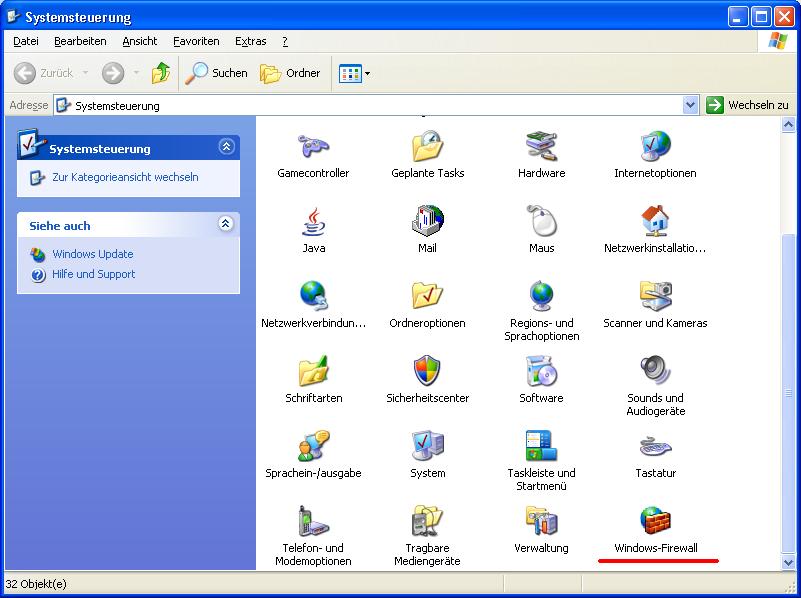Open the Tastatur keyboard icon
Screen dimensions: 801x598
click(x=655, y=447)
